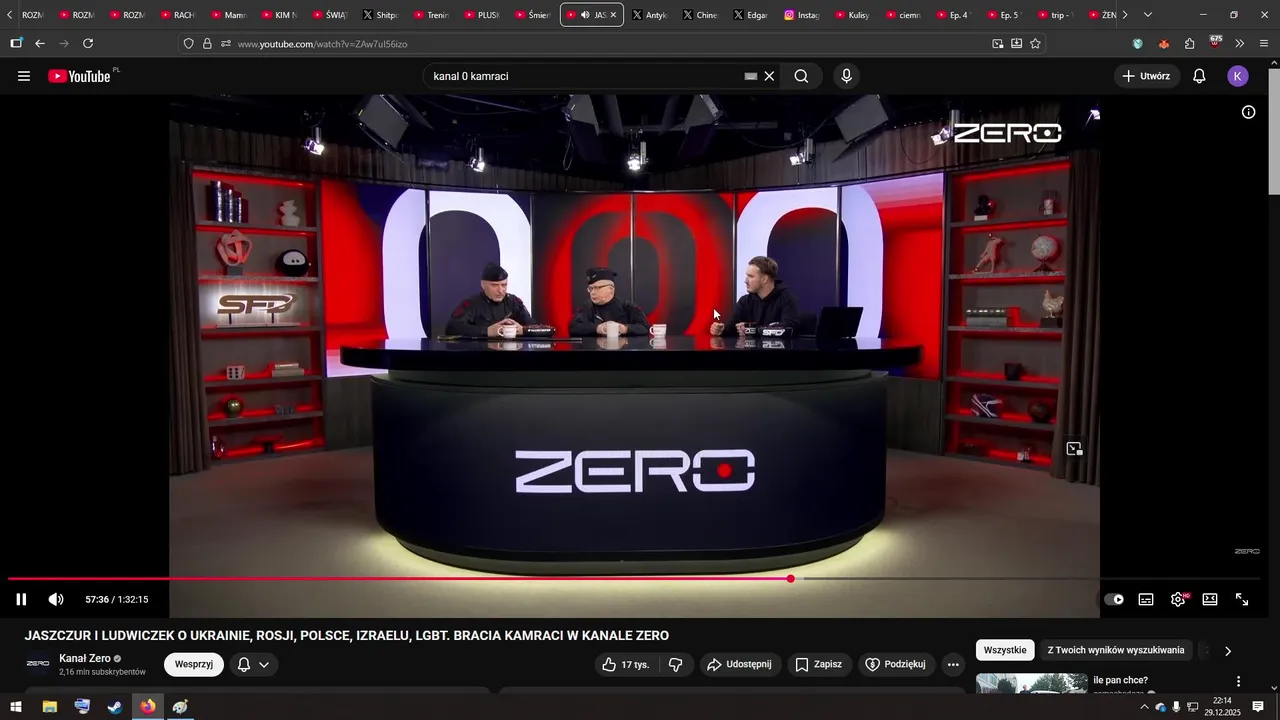Open the on-screen keyboard icon in search

751,76
